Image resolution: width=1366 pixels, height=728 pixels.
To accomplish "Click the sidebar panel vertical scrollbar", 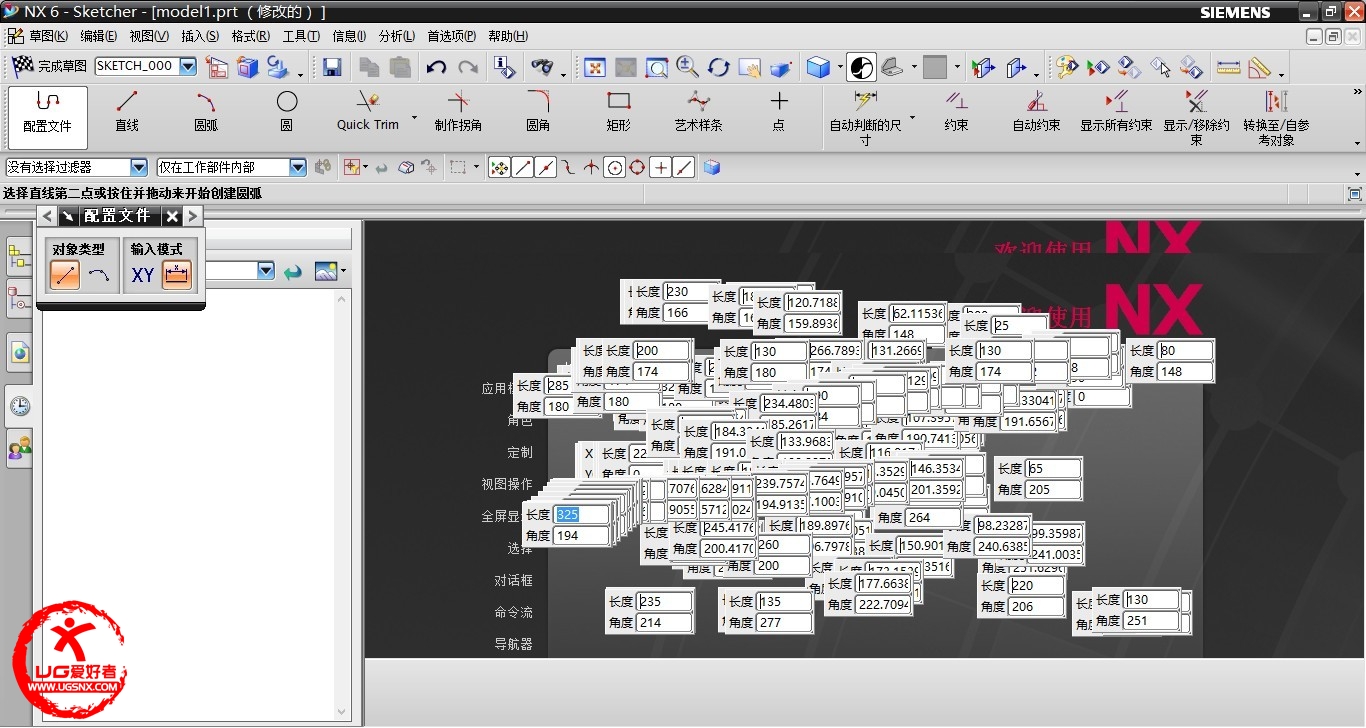I will (x=342, y=506).
